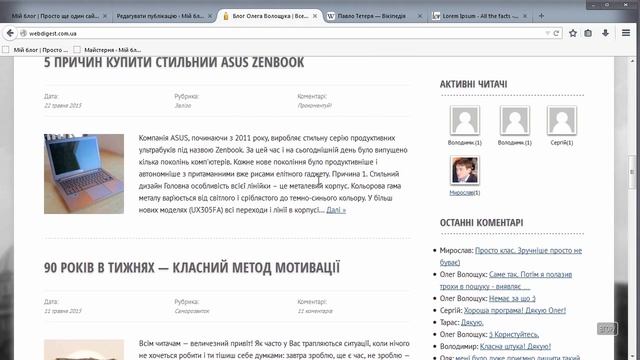This screenshot has width=640, height=360.
Task: Close the 'Мій блог | Просто ще один сай...' tab
Action: 105,16
